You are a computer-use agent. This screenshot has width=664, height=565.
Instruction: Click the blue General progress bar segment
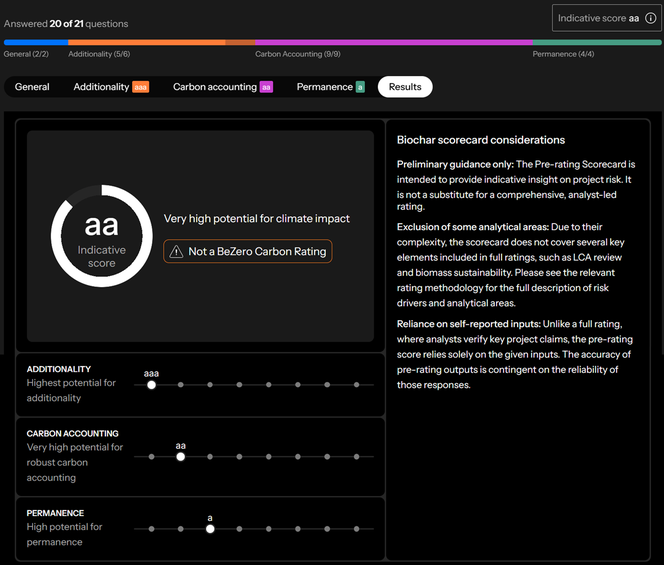pyautogui.click(x=35, y=43)
